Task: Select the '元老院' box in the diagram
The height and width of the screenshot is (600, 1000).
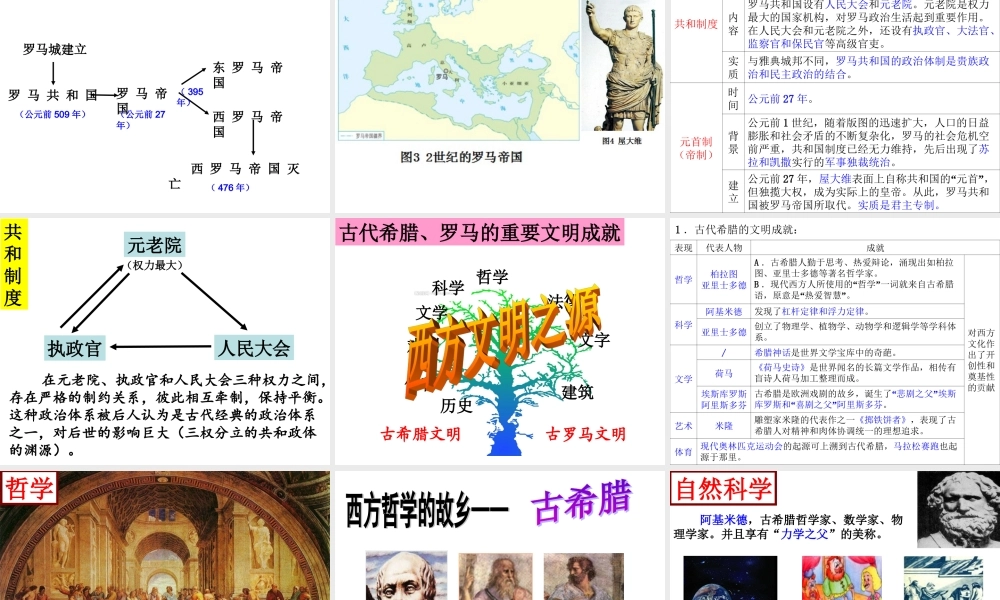Action: pyautogui.click(x=154, y=245)
